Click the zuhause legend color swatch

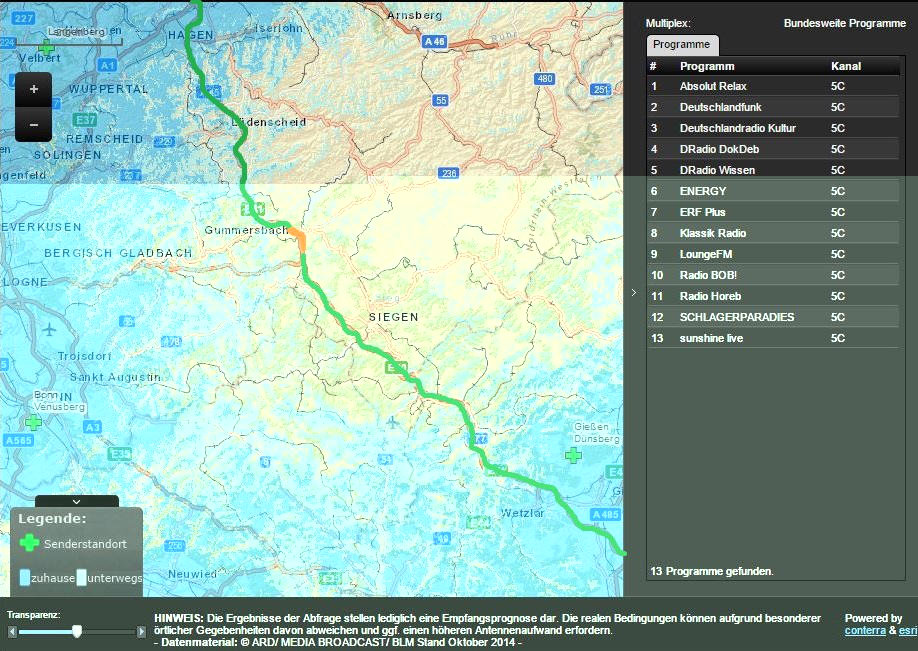(x=24, y=577)
